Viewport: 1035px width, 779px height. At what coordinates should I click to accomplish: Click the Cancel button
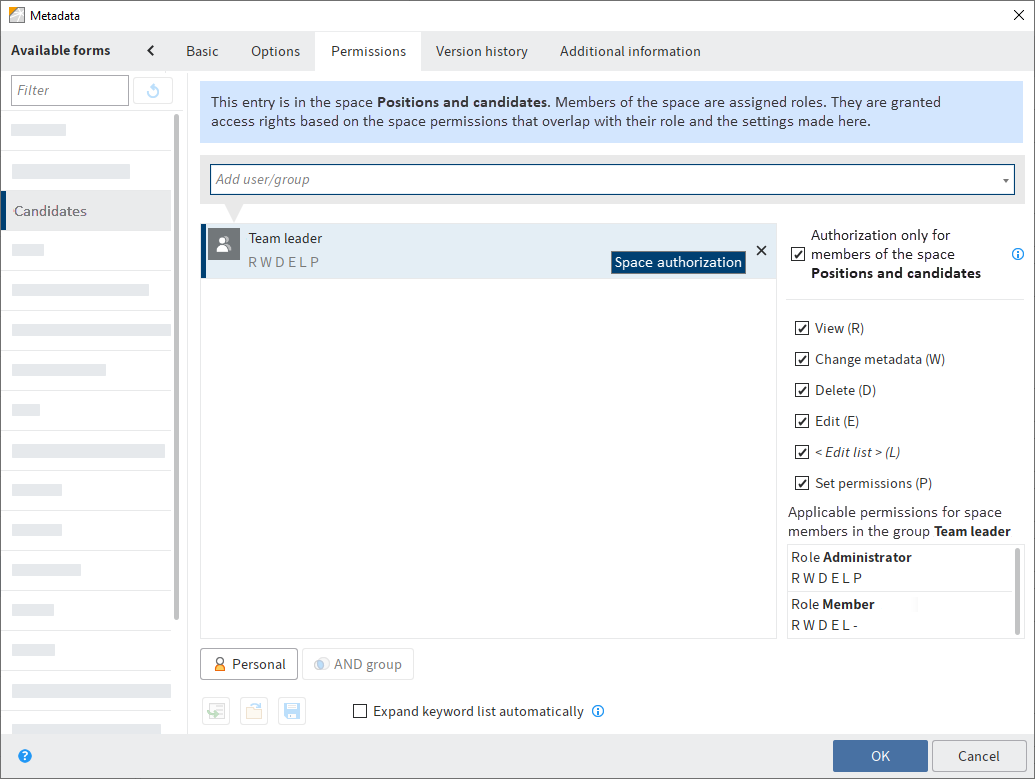pos(978,756)
